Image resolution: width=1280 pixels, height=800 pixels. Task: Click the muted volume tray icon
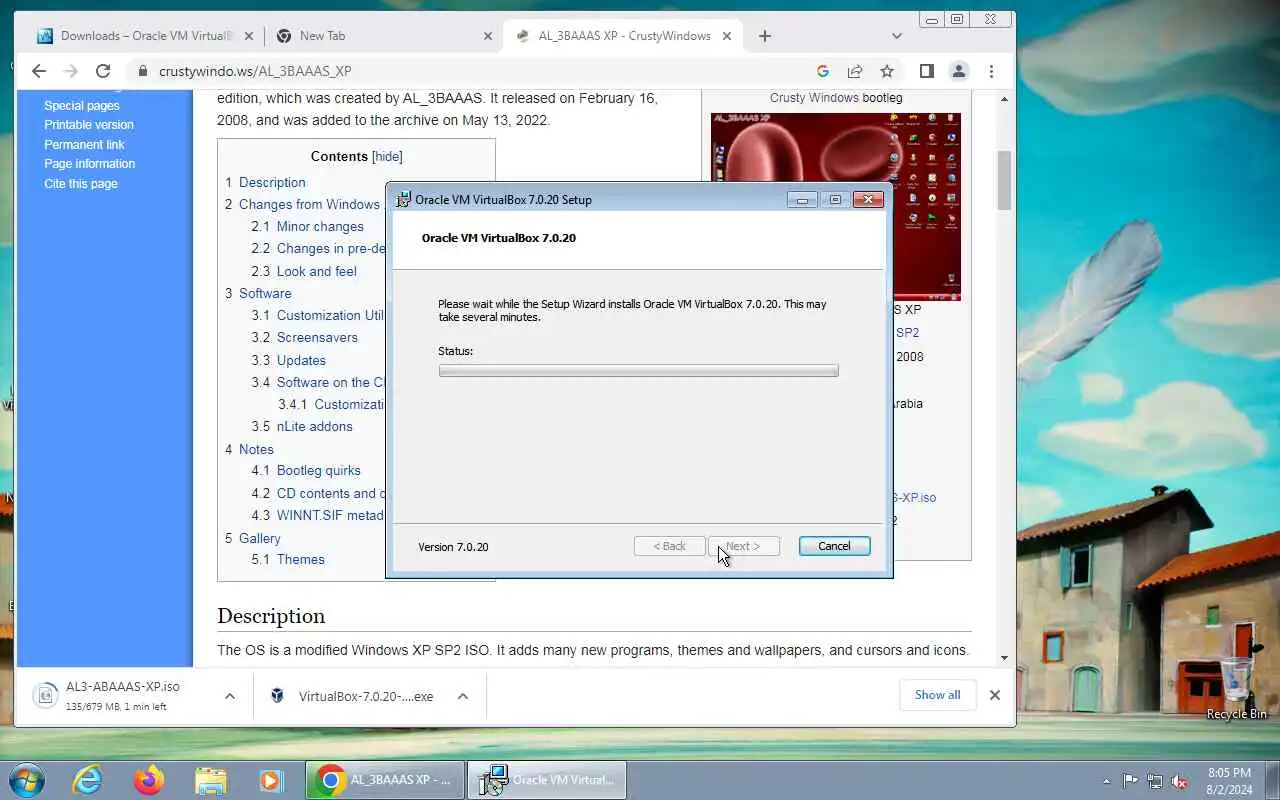(x=1180, y=781)
